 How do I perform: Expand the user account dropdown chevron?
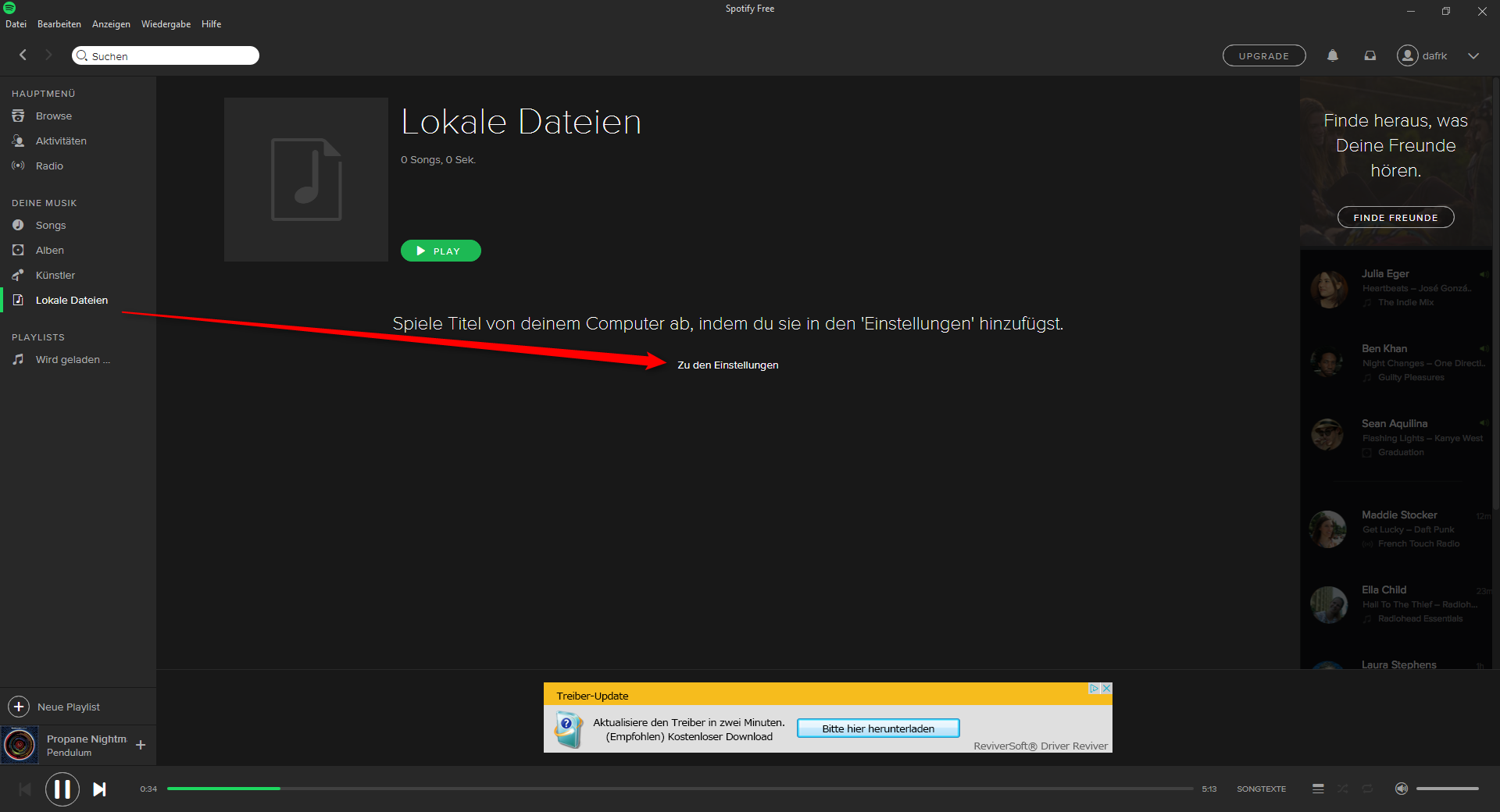point(1473,55)
